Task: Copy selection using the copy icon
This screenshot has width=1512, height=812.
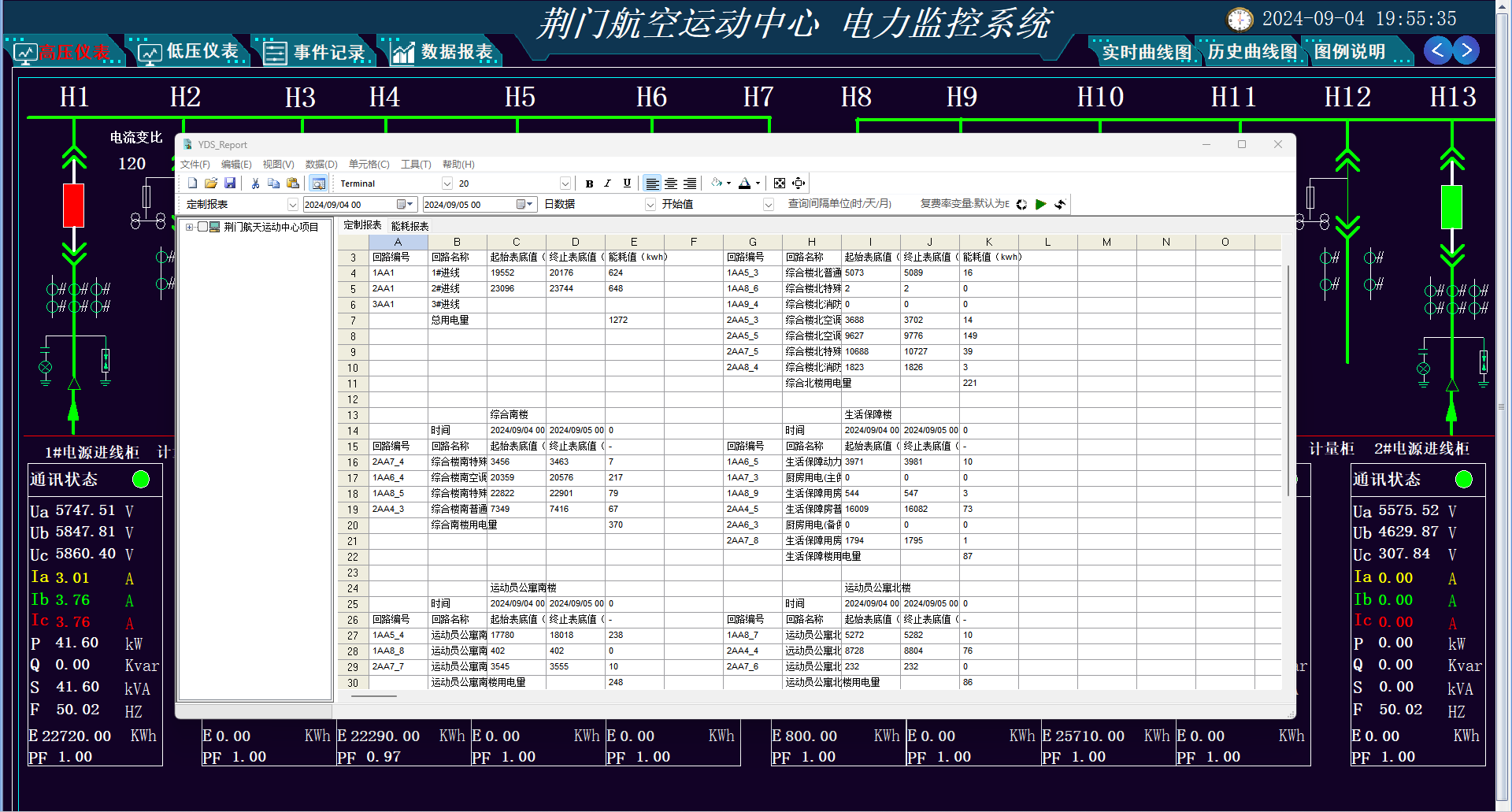Action: pyautogui.click(x=274, y=184)
